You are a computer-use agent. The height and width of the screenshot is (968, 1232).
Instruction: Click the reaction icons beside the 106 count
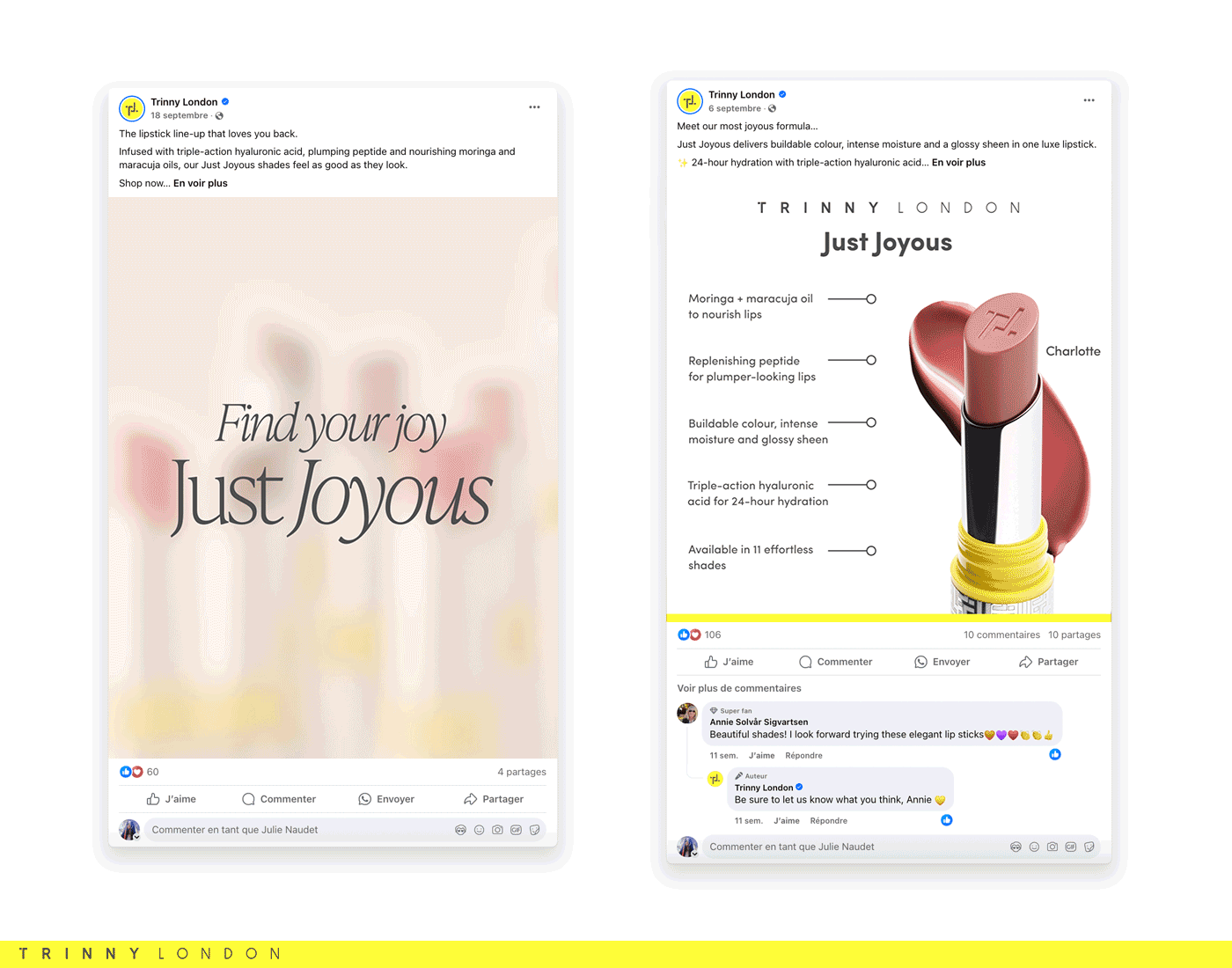(x=689, y=634)
